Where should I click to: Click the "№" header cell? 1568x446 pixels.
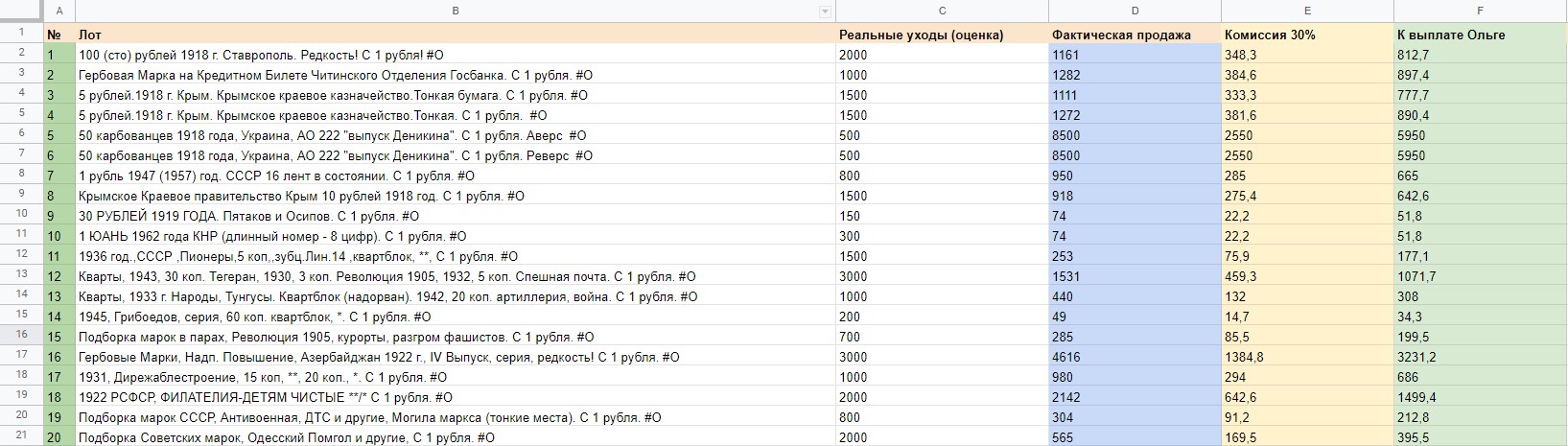59,35
